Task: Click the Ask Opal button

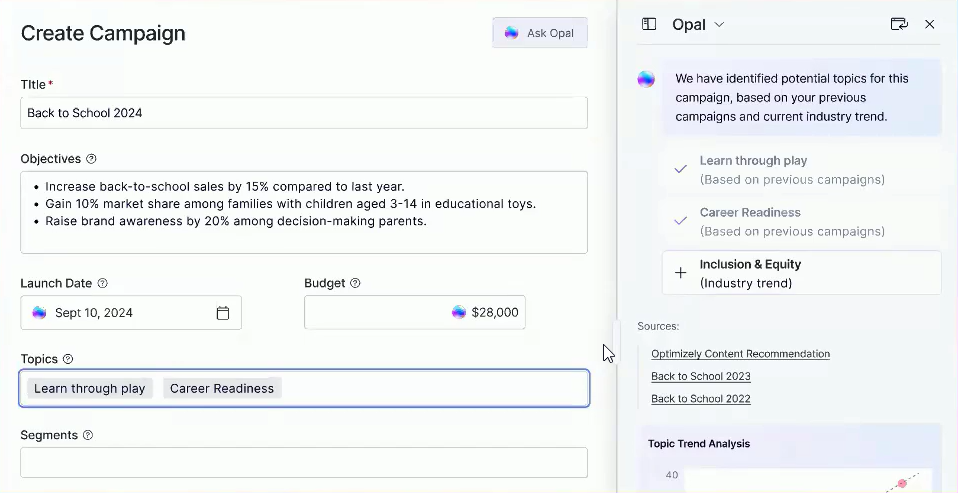Action: 539,33
